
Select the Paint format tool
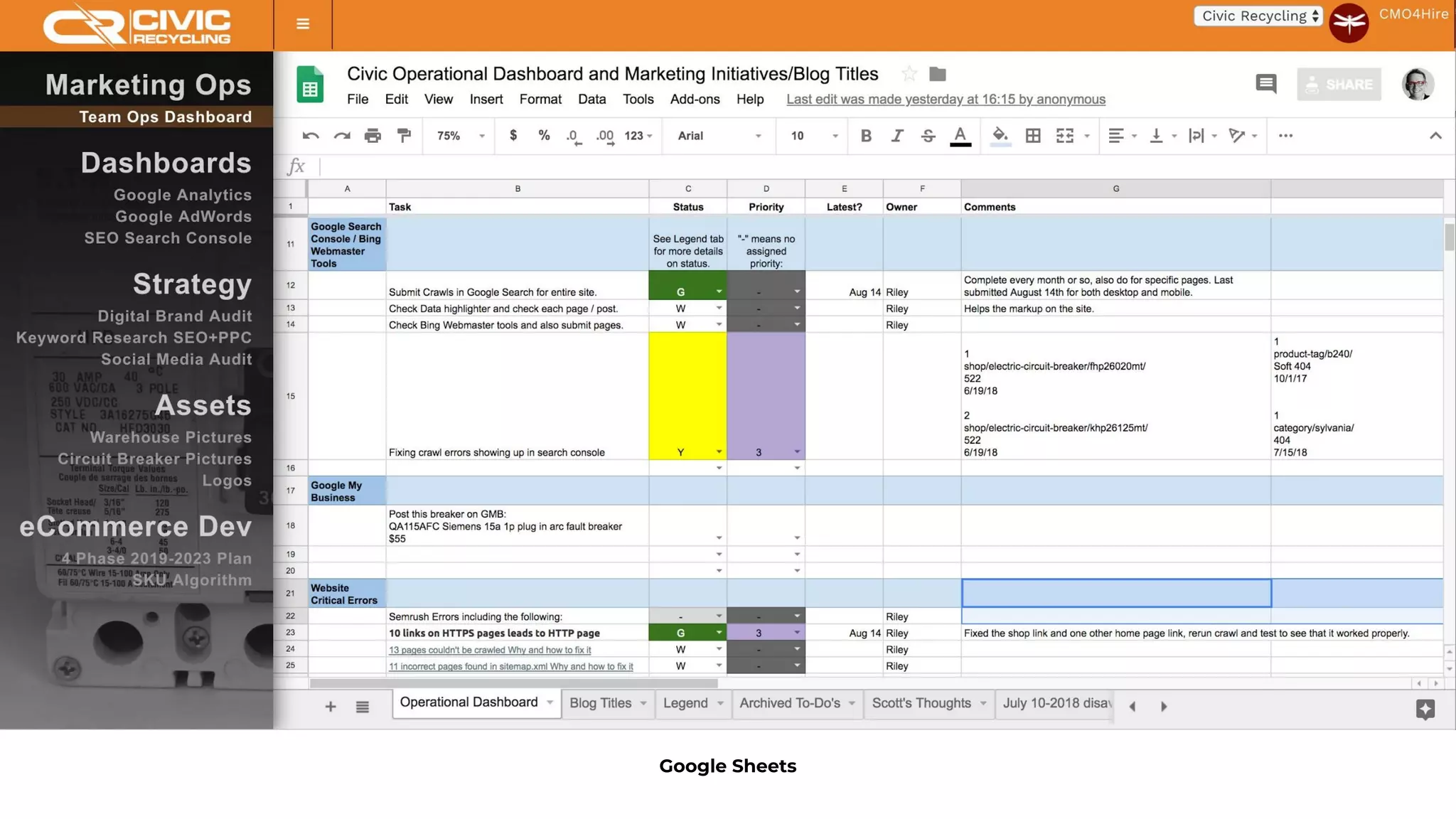click(x=404, y=136)
